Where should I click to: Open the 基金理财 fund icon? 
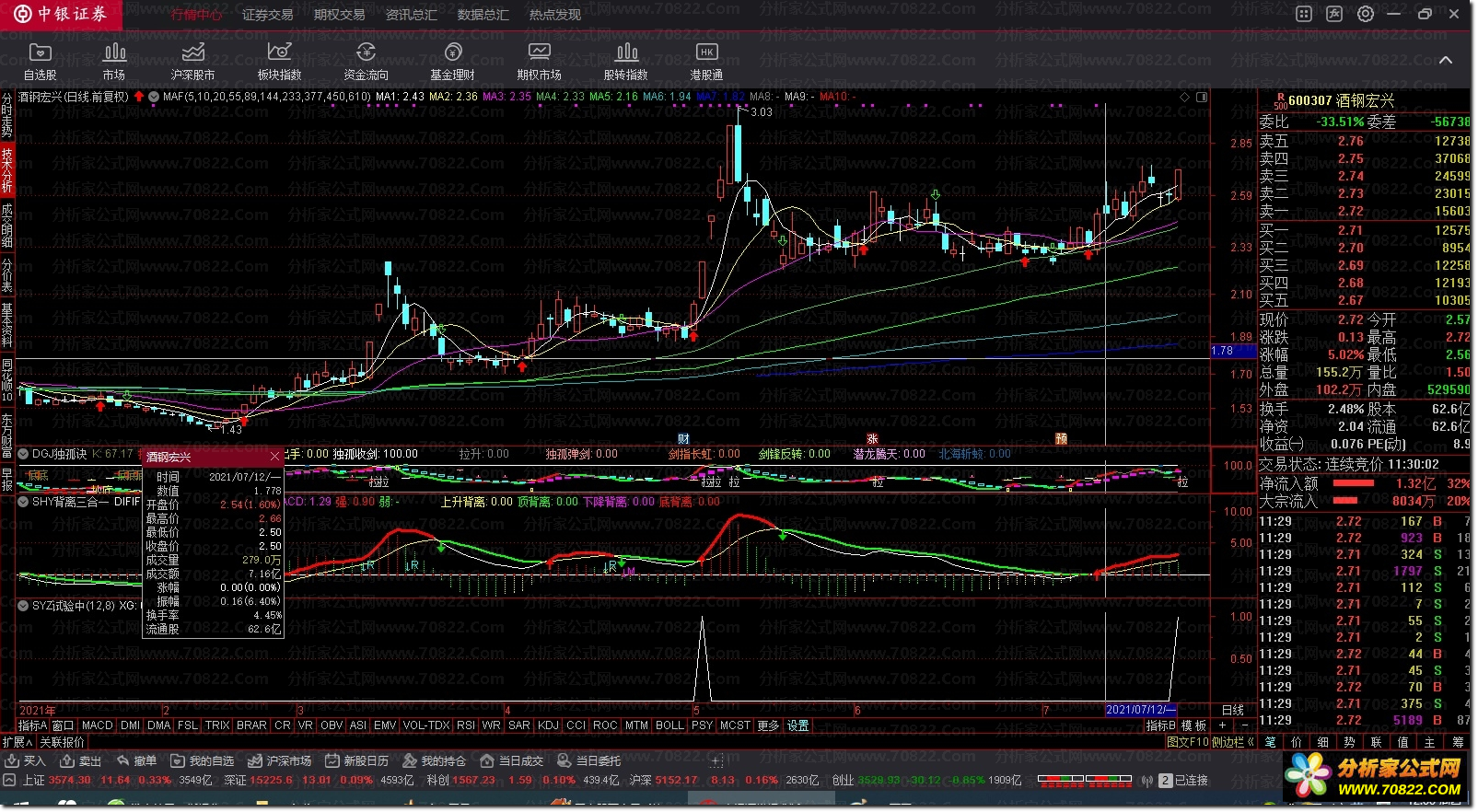(x=452, y=61)
